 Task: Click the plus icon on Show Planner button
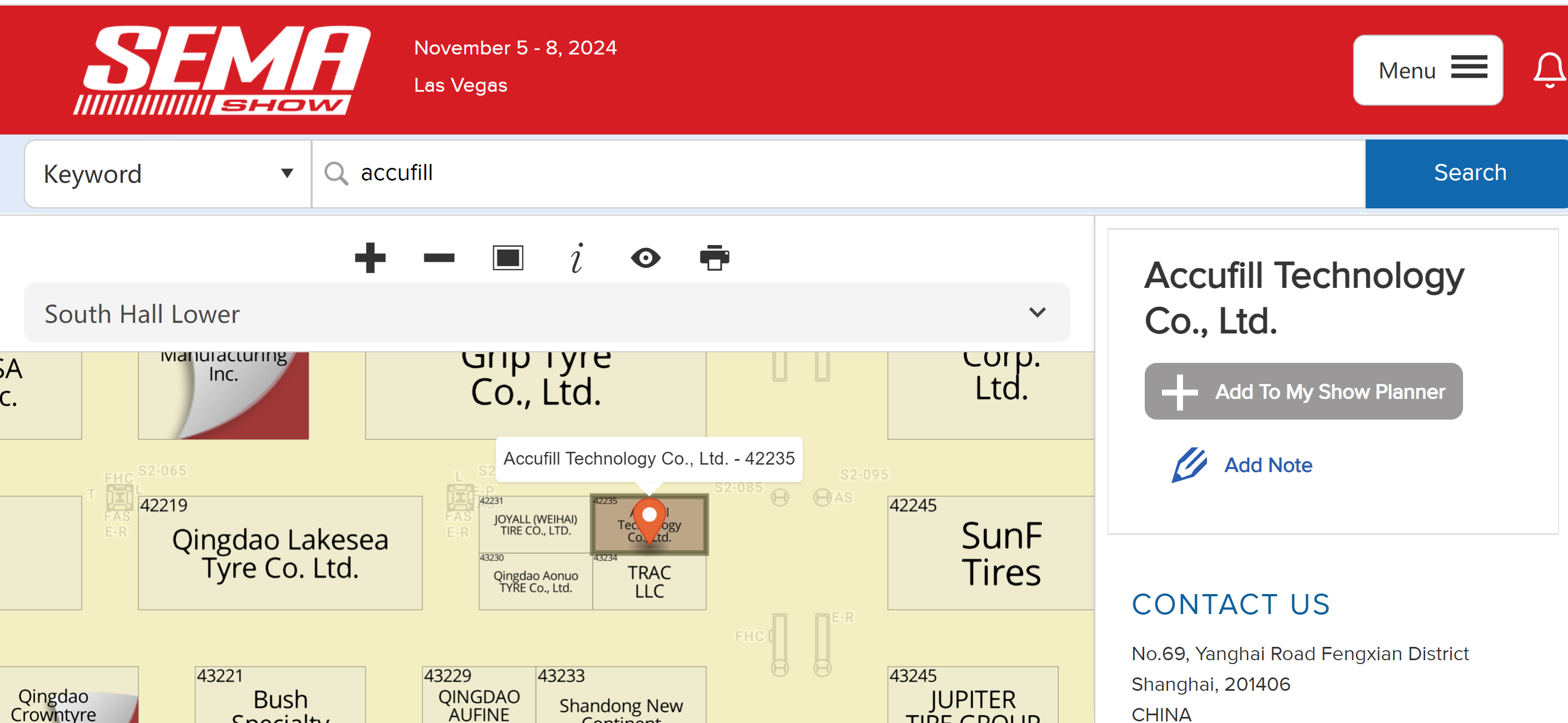click(x=1179, y=392)
